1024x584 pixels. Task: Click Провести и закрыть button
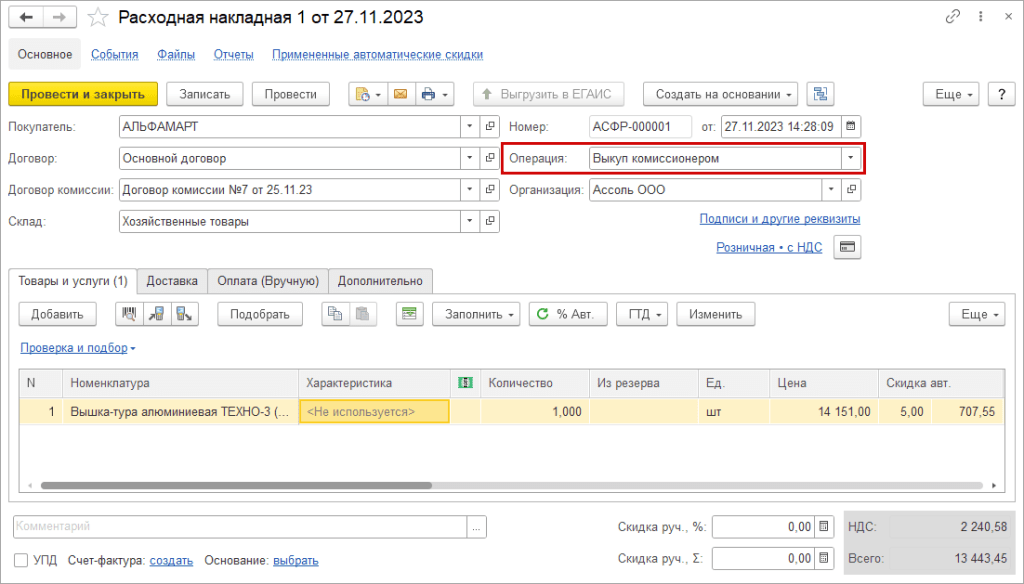point(83,94)
